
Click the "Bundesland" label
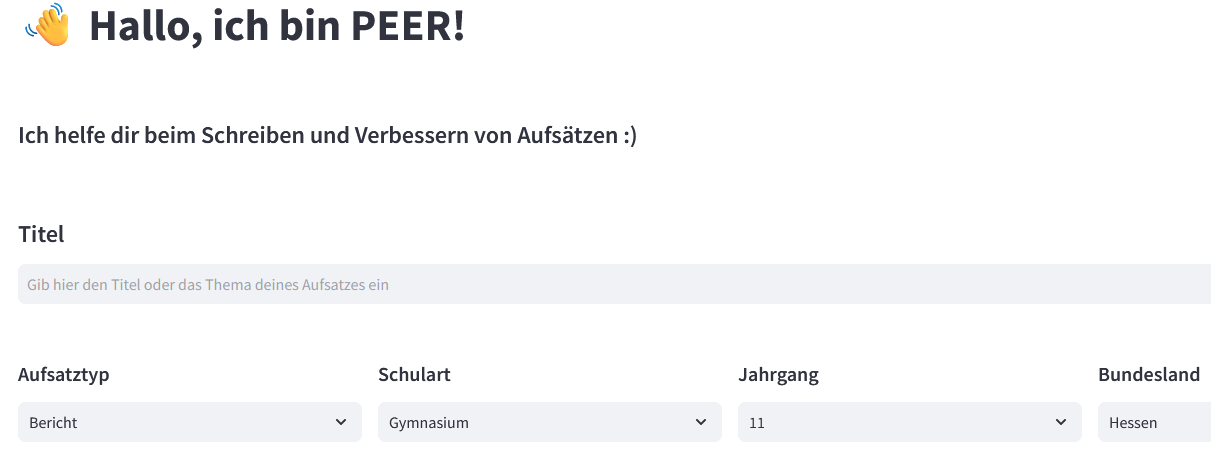point(1149,375)
